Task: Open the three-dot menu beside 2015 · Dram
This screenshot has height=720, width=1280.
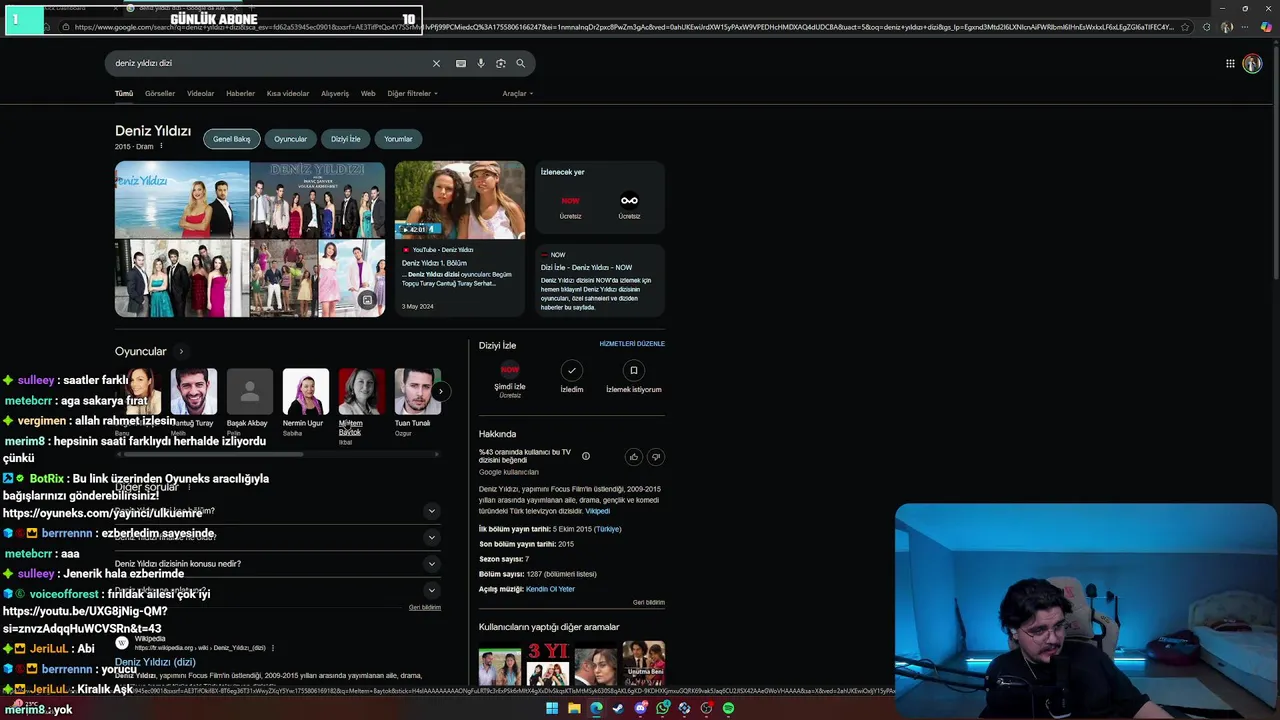Action: coord(161,146)
